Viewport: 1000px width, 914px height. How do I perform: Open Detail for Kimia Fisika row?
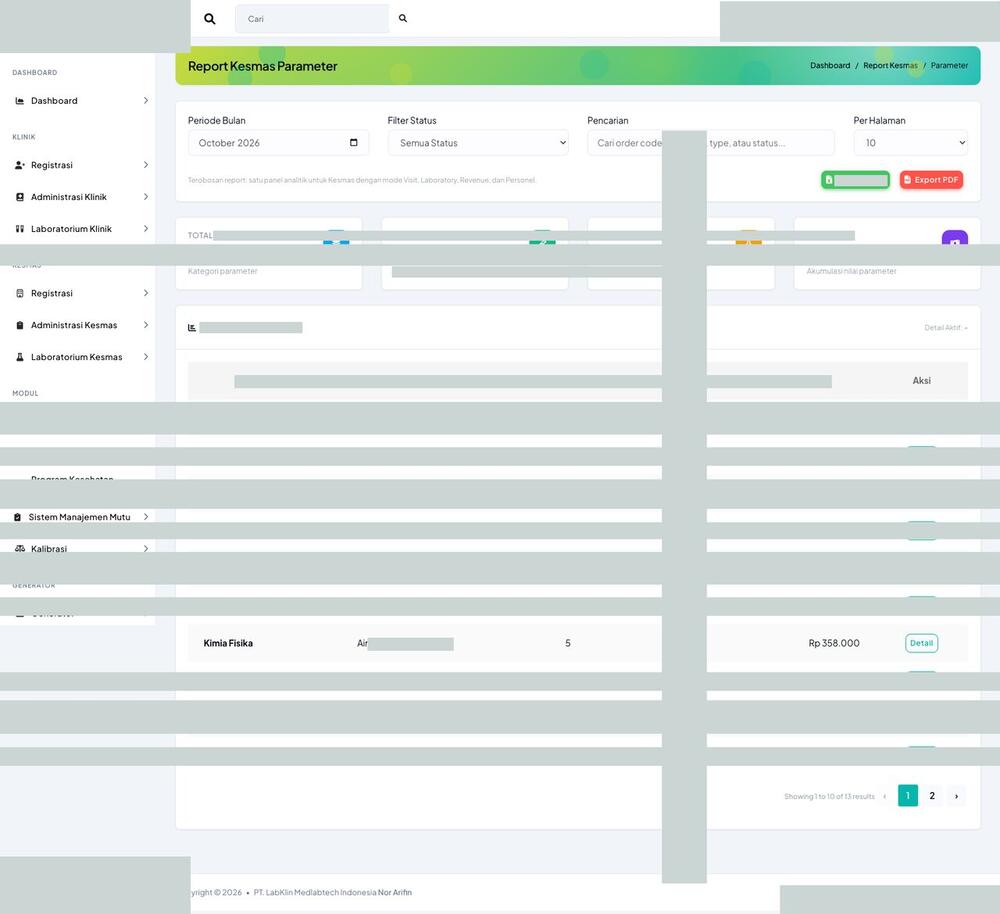tap(921, 643)
